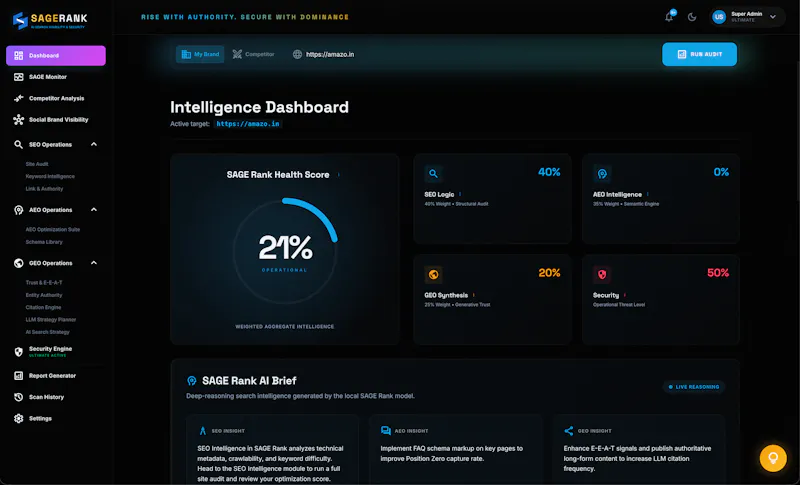Open Site Audit submenu item

click(37, 164)
